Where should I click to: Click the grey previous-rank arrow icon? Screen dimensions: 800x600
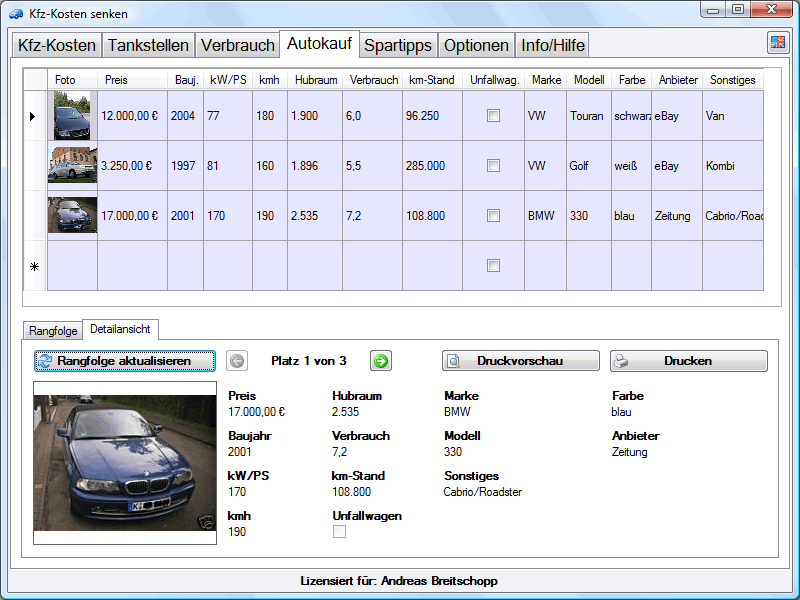pos(237,361)
